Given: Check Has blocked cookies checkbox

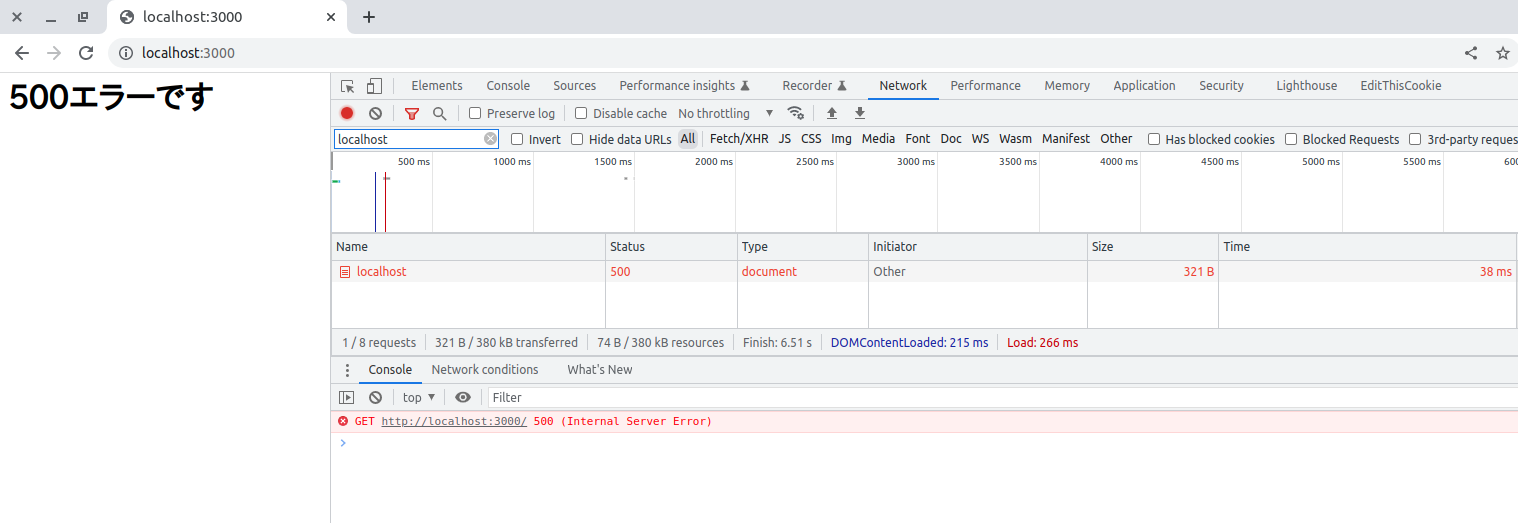Looking at the screenshot, I should click(1154, 139).
